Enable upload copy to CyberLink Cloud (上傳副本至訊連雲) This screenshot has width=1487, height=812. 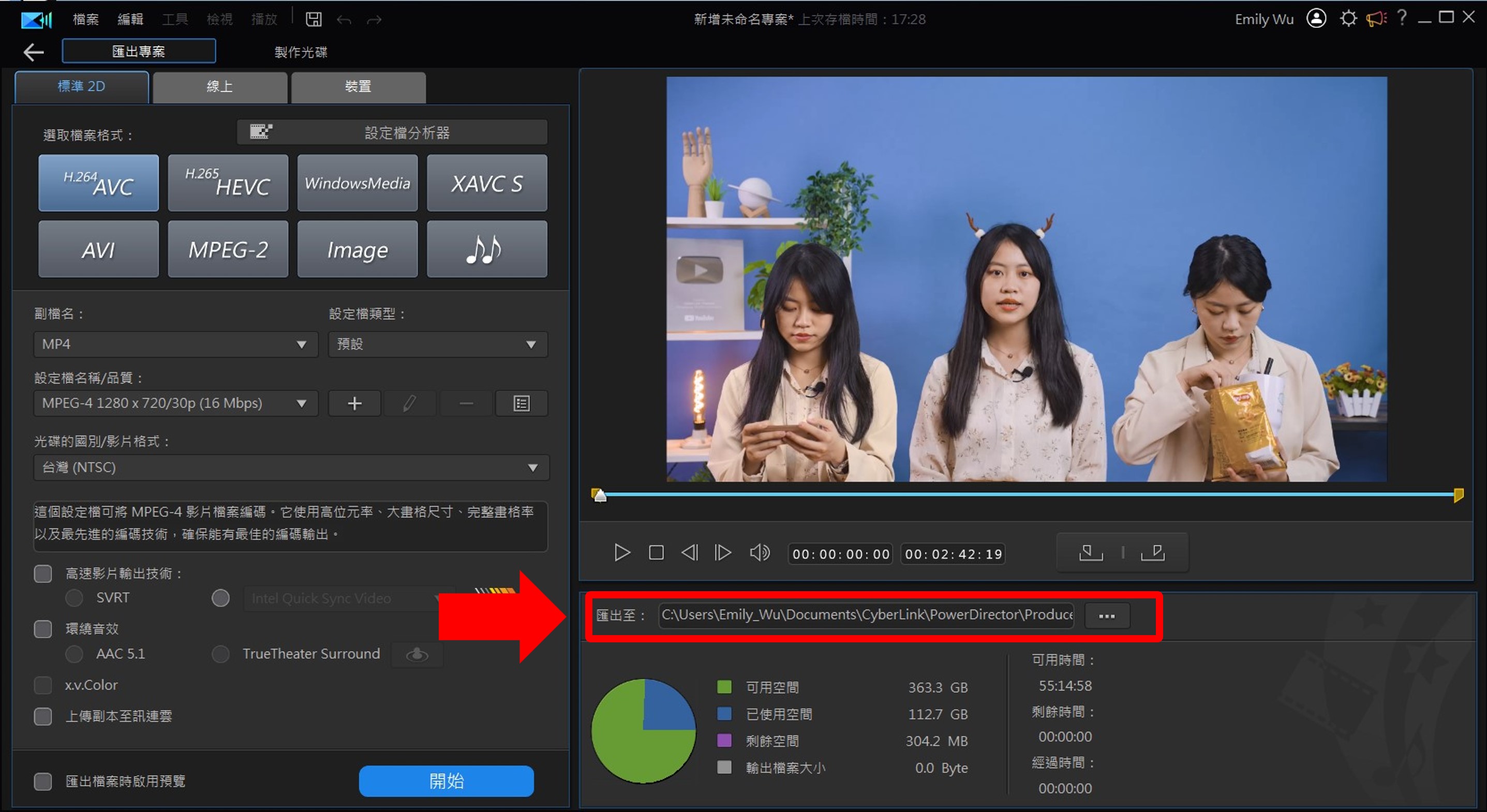point(43,716)
